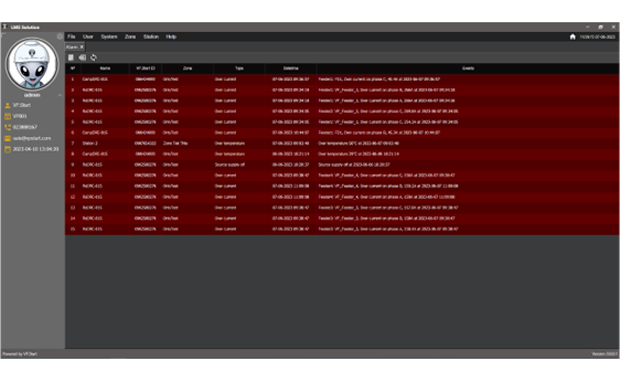Click the Over temperature type in row 8
The image size is (620, 380).
(x=230, y=154)
